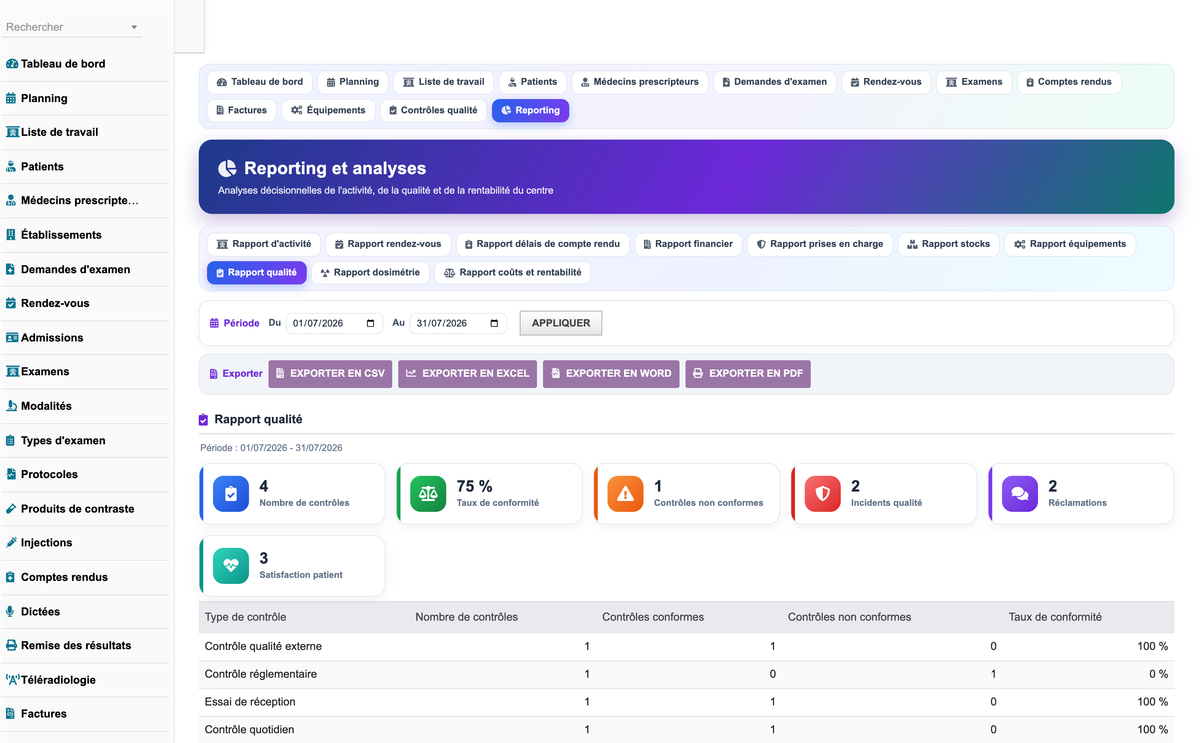Click the Taux de conformité column header
This screenshot has height=743, width=1200.
(1055, 617)
